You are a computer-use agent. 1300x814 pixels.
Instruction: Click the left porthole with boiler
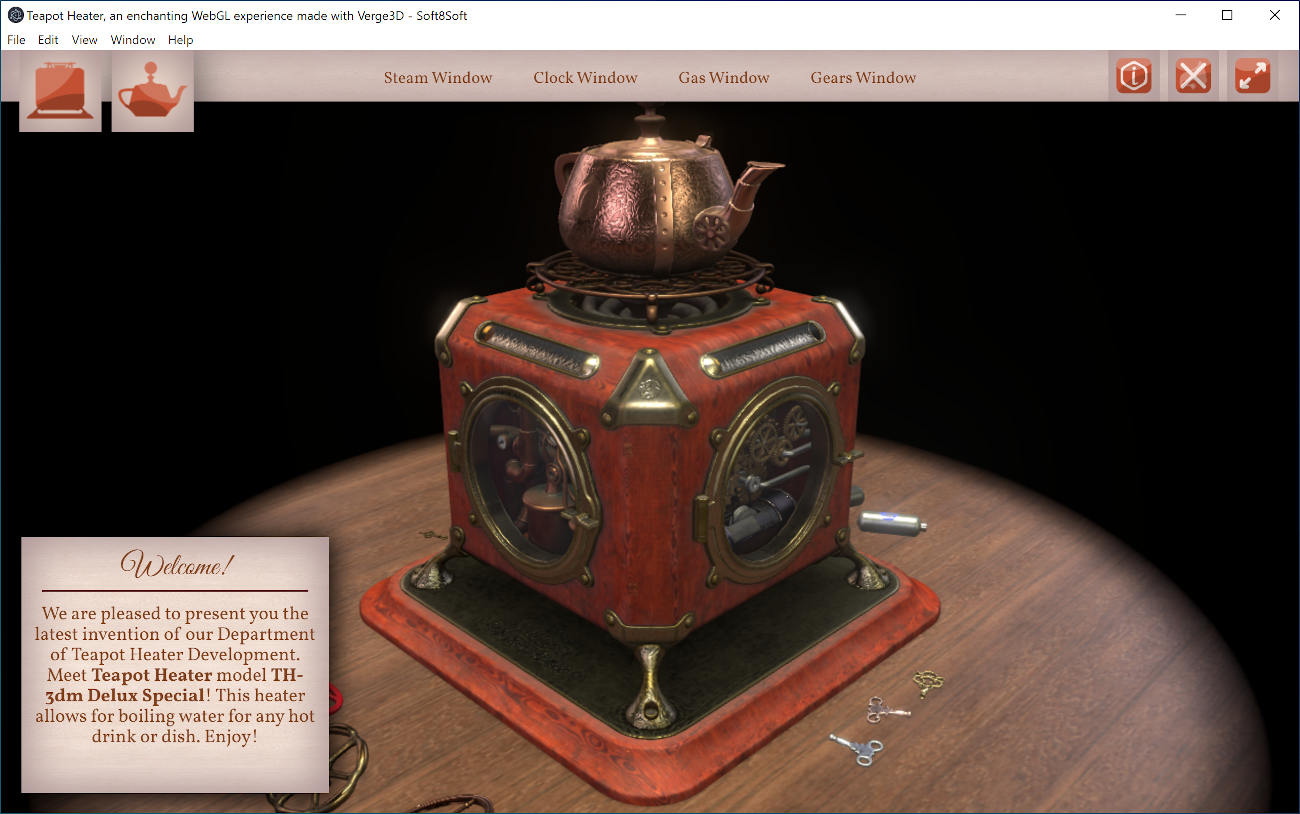(x=527, y=481)
